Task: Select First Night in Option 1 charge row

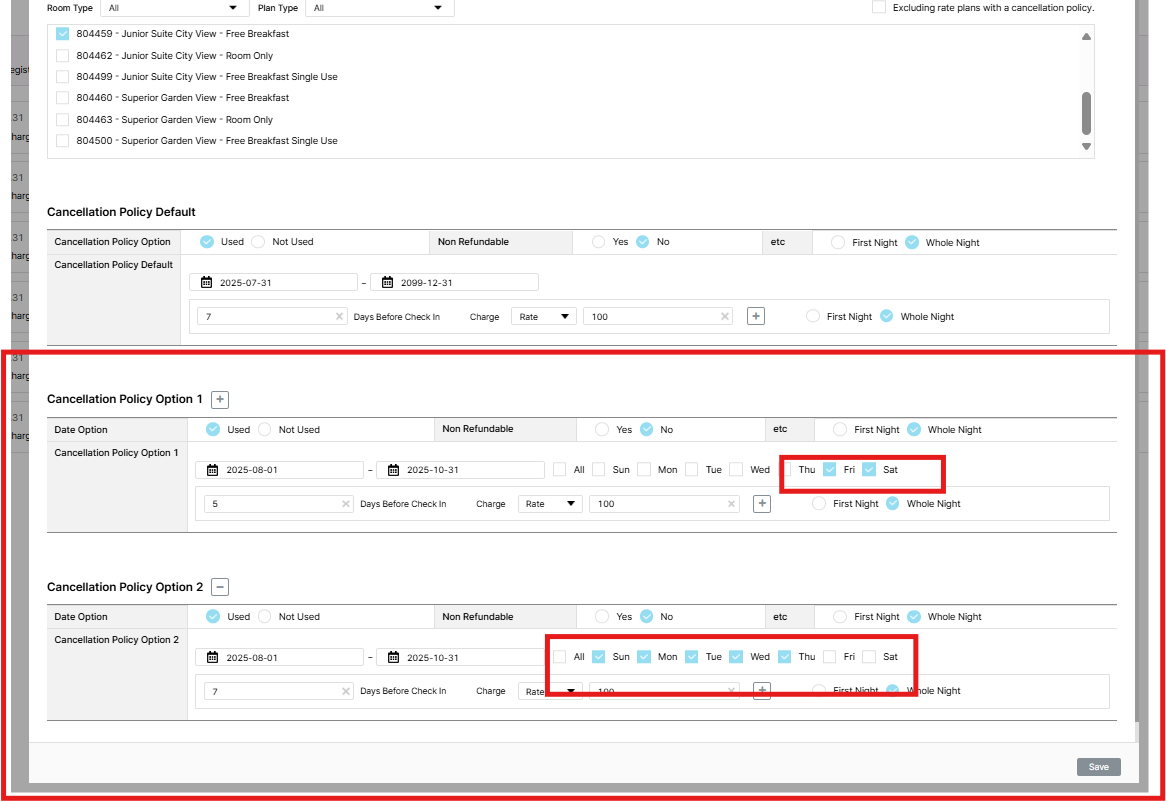Action: coord(819,504)
